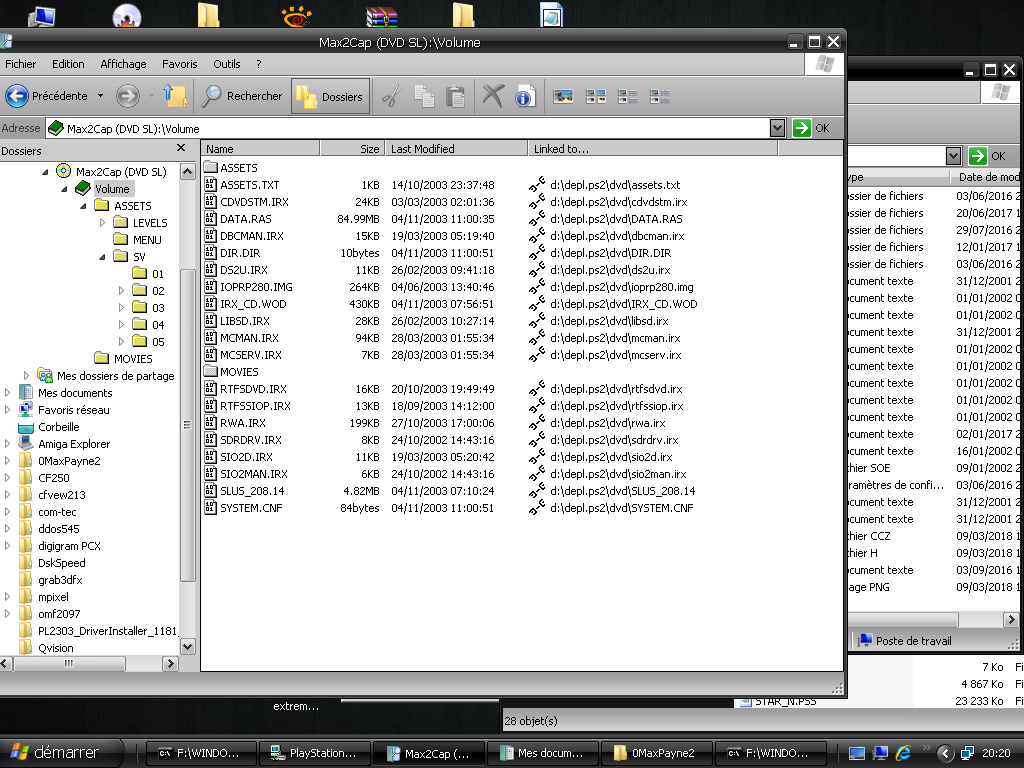This screenshot has width=1024, height=768.
Task: Switch to Mes documents taskbar button
Action: (542, 753)
